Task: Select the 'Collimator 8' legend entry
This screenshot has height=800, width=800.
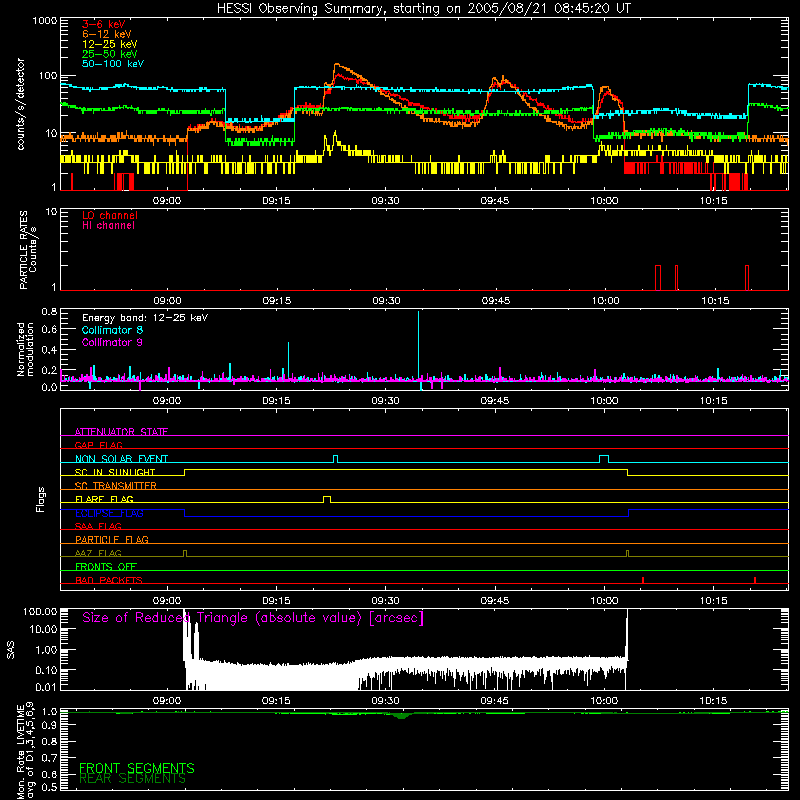Action: click(x=112, y=330)
